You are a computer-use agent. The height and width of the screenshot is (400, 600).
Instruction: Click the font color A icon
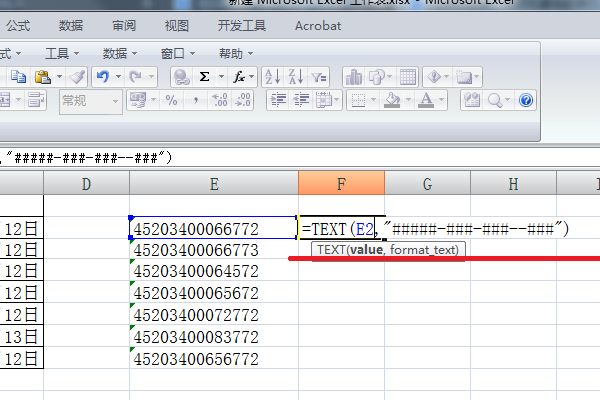click(426, 100)
